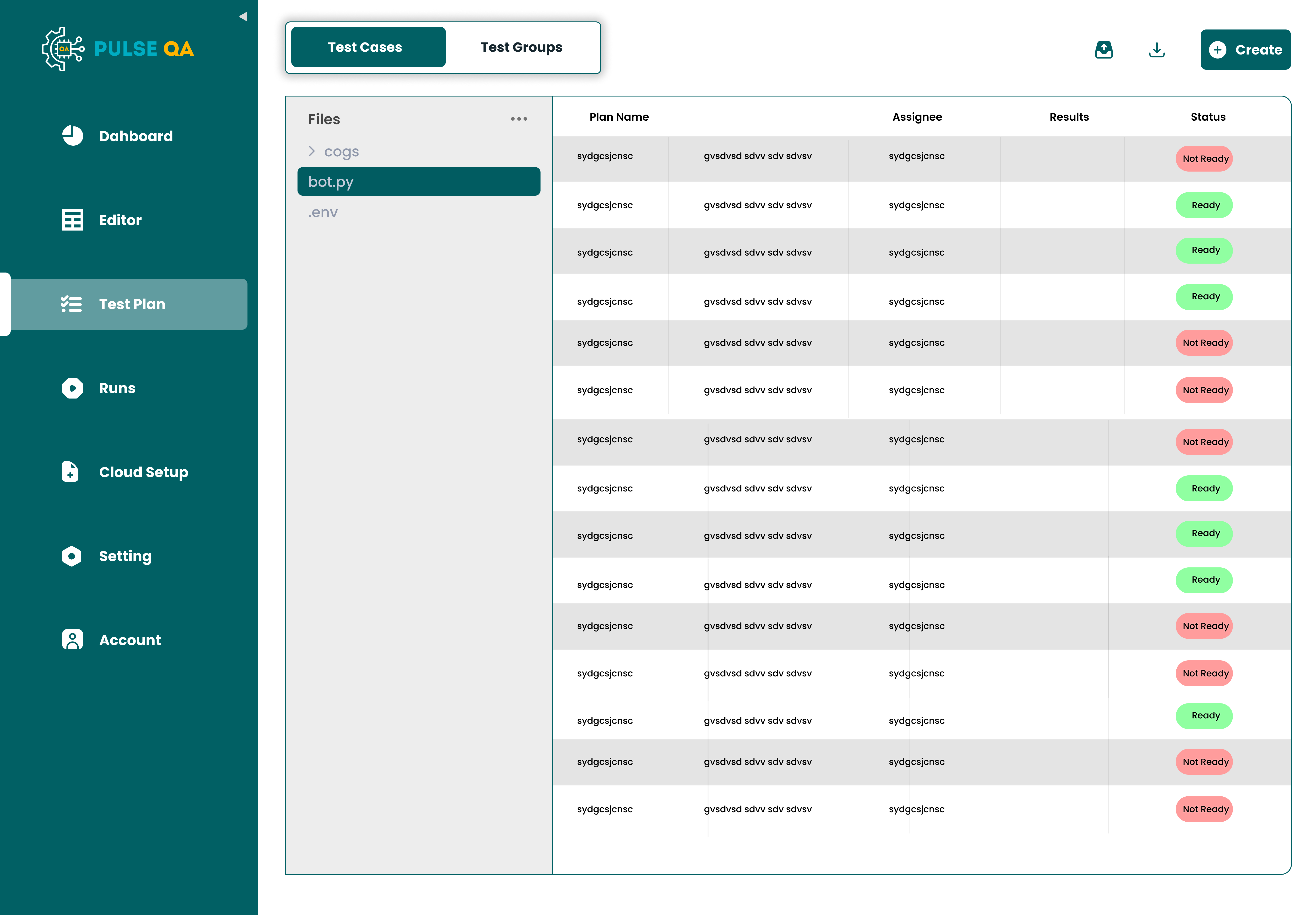Open the Setting hexagon icon
Screen dimensions: 1316x915
pyautogui.click(x=72, y=556)
